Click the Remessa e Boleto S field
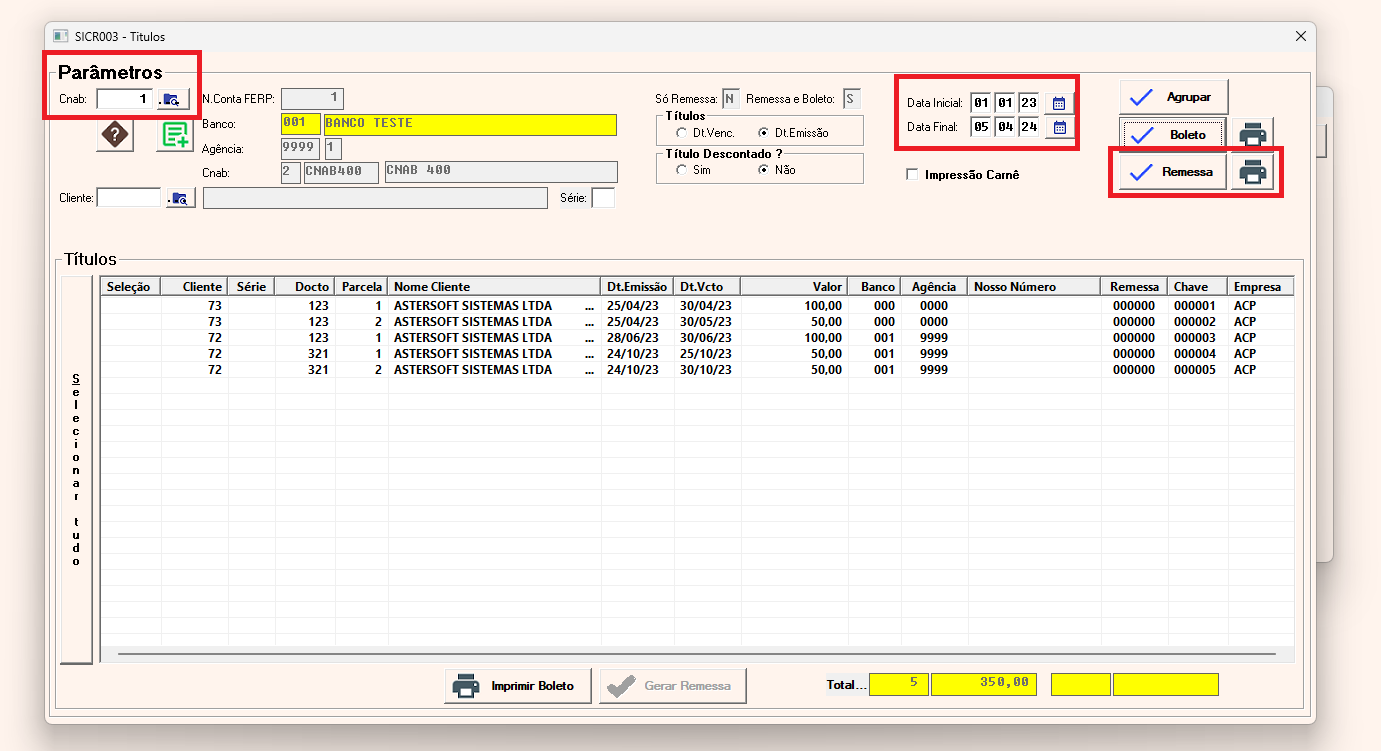 point(852,99)
